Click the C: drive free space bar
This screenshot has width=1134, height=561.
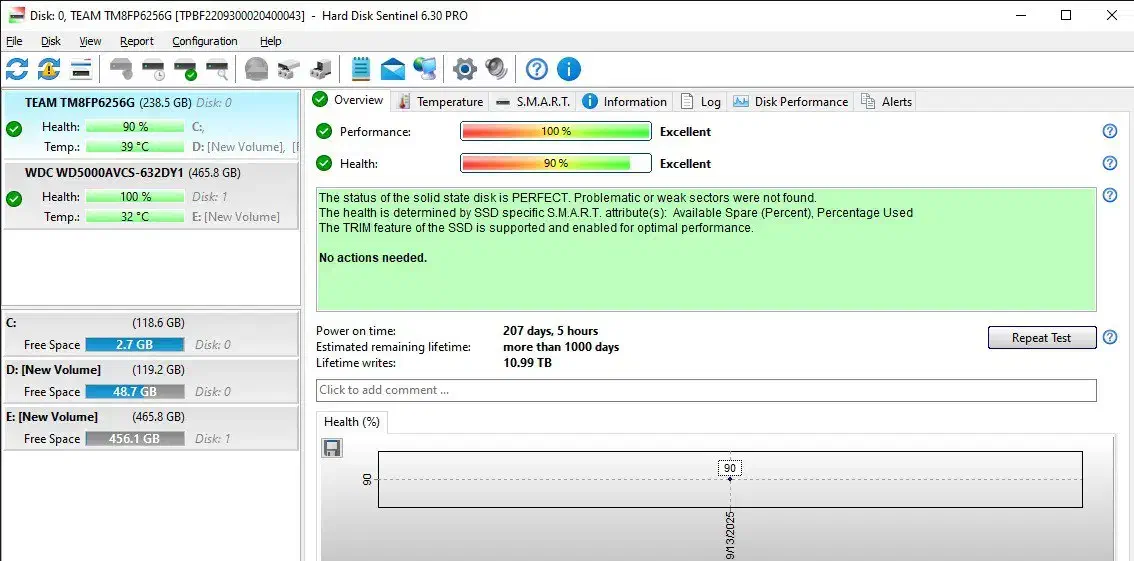tap(135, 345)
